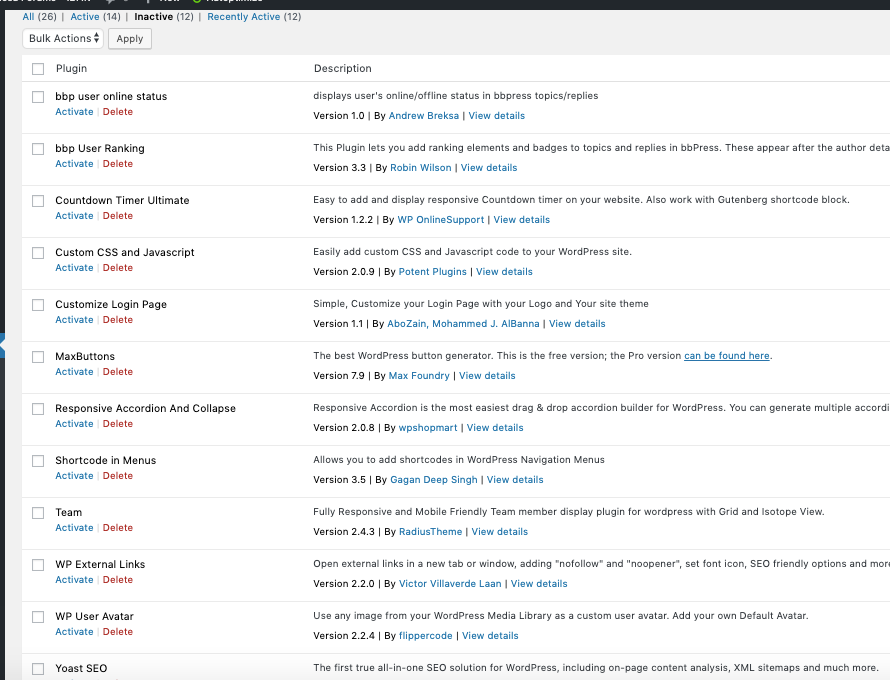View details for bbp User Ranking
The width and height of the screenshot is (890, 680).
(489, 168)
